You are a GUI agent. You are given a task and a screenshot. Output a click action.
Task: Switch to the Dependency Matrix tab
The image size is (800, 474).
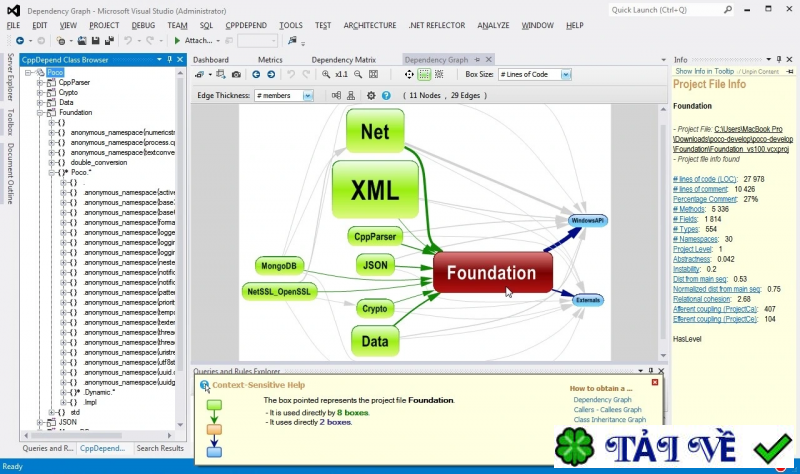click(x=343, y=60)
